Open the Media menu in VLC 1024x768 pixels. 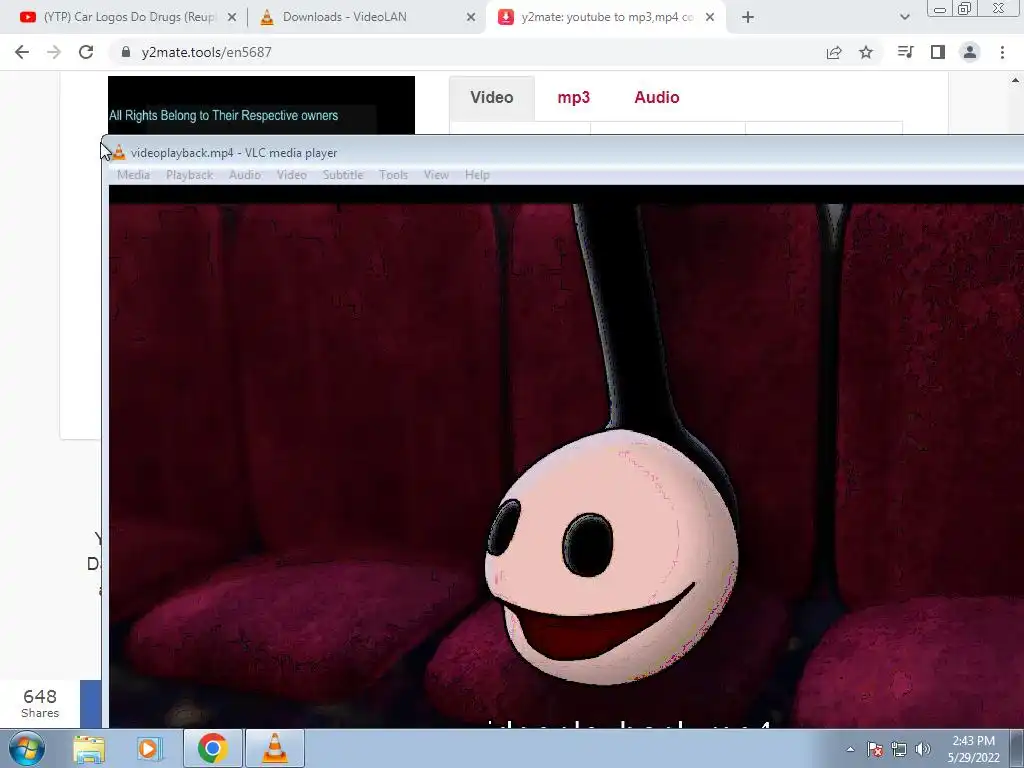point(133,175)
